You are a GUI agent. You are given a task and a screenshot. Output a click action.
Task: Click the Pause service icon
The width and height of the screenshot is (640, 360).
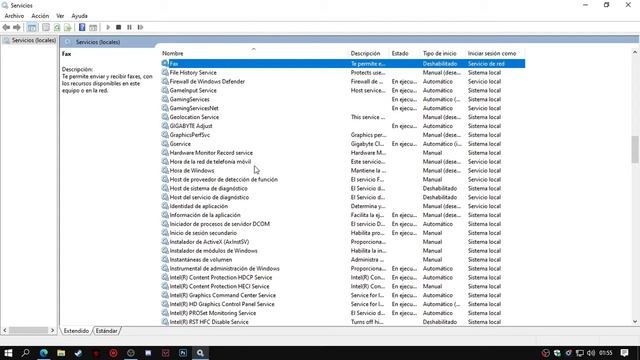(129, 27)
